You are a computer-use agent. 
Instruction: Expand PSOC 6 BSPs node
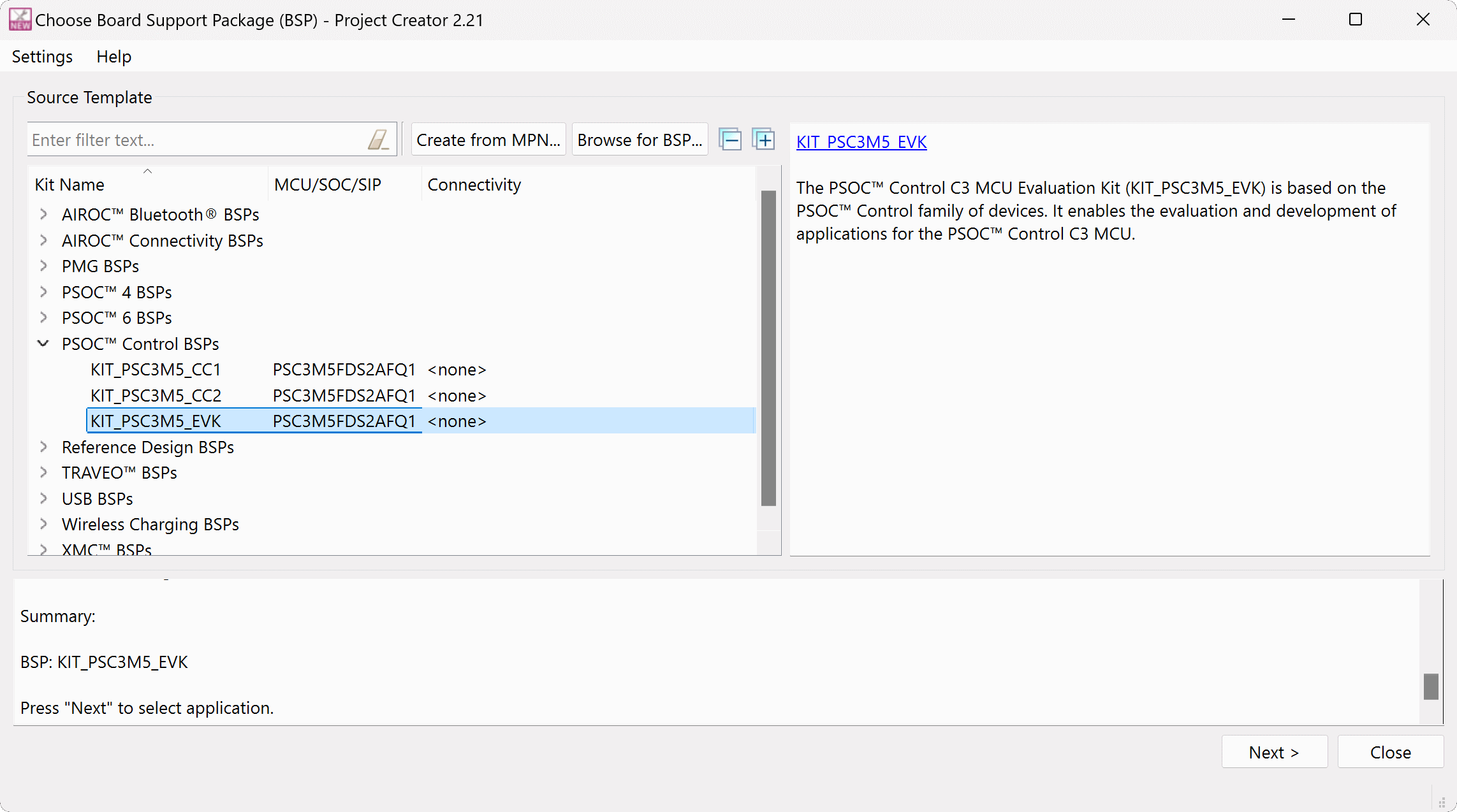43,317
